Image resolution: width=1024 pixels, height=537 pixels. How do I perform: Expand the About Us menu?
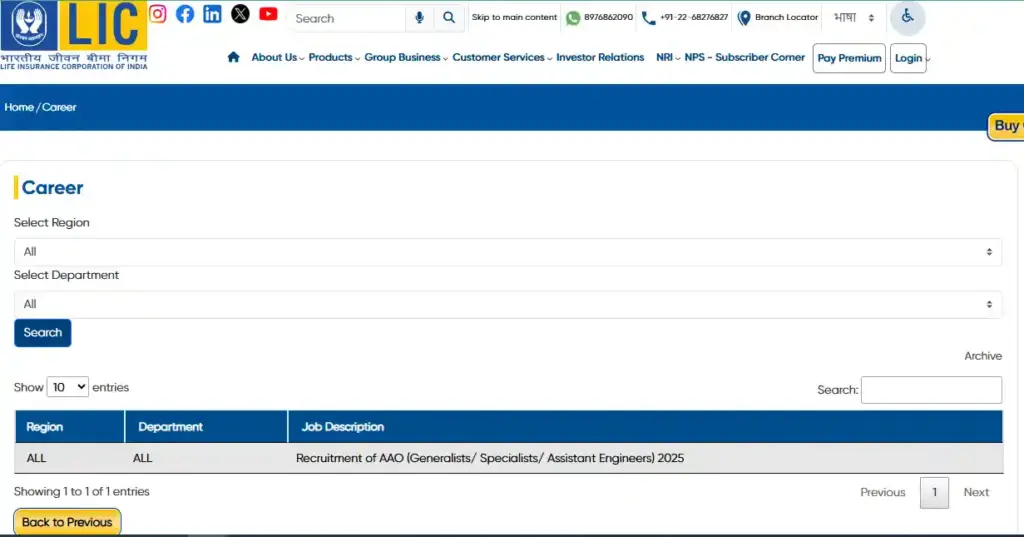click(x=278, y=57)
